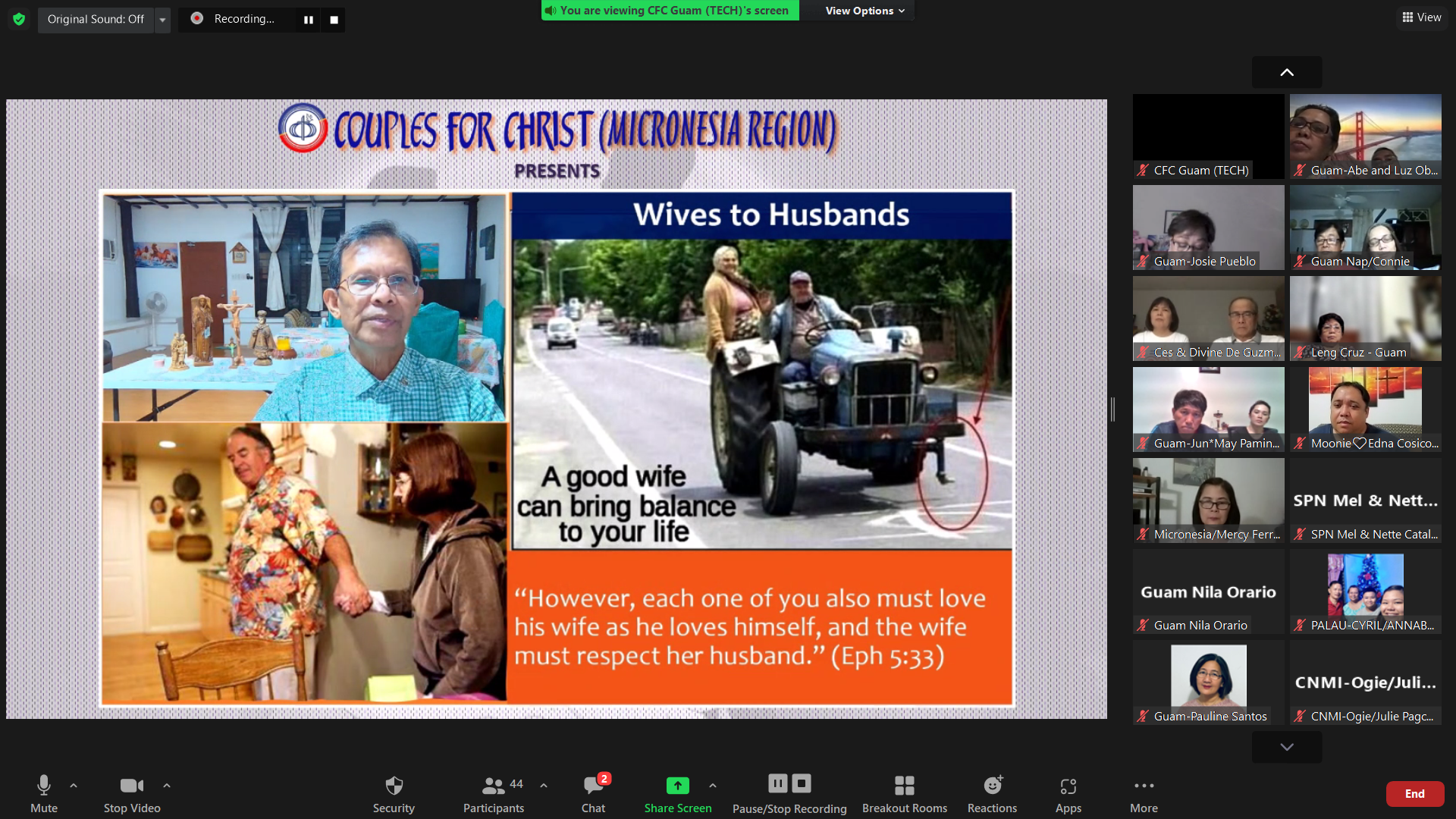Click the muted mic icon on Guam-Pauline Santos
Viewport: 1456px width, 819px height.
coord(1143,716)
